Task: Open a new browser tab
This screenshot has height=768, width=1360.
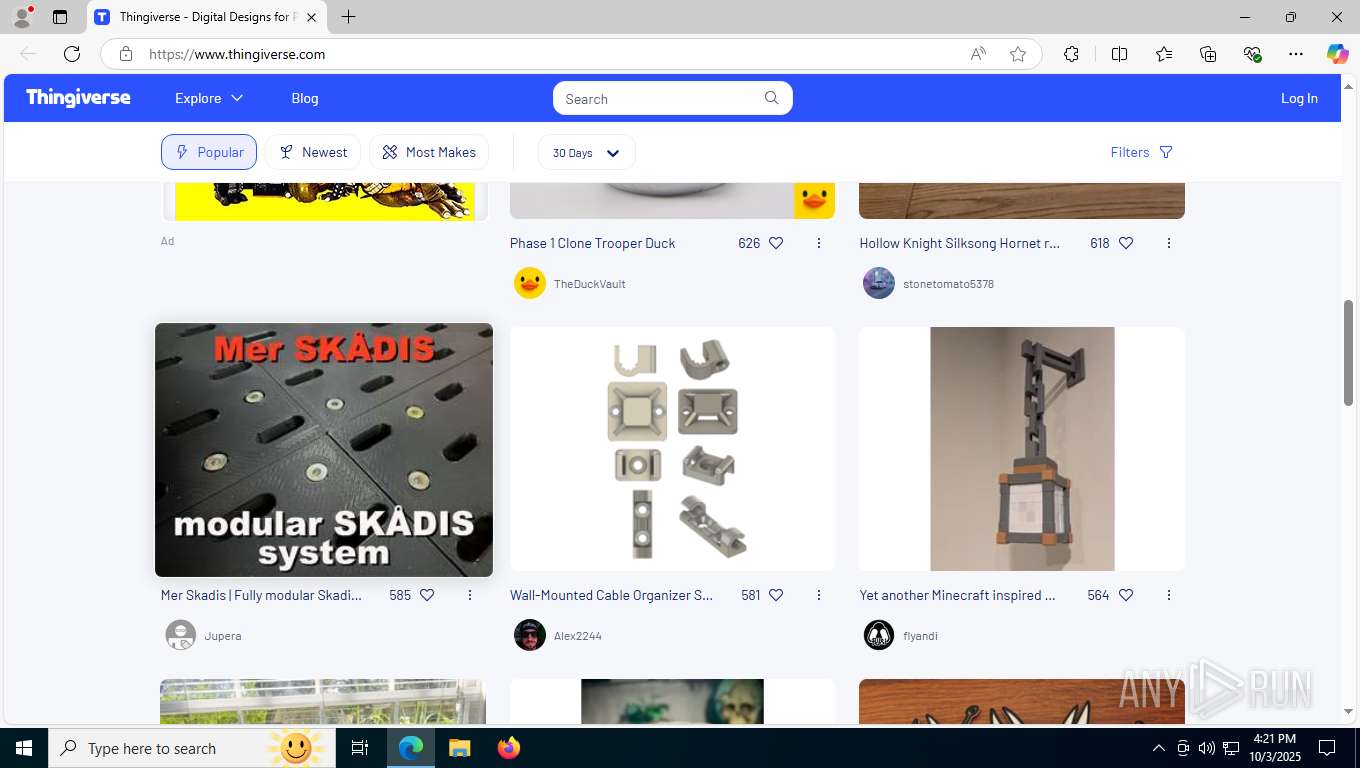Action: coord(348,17)
